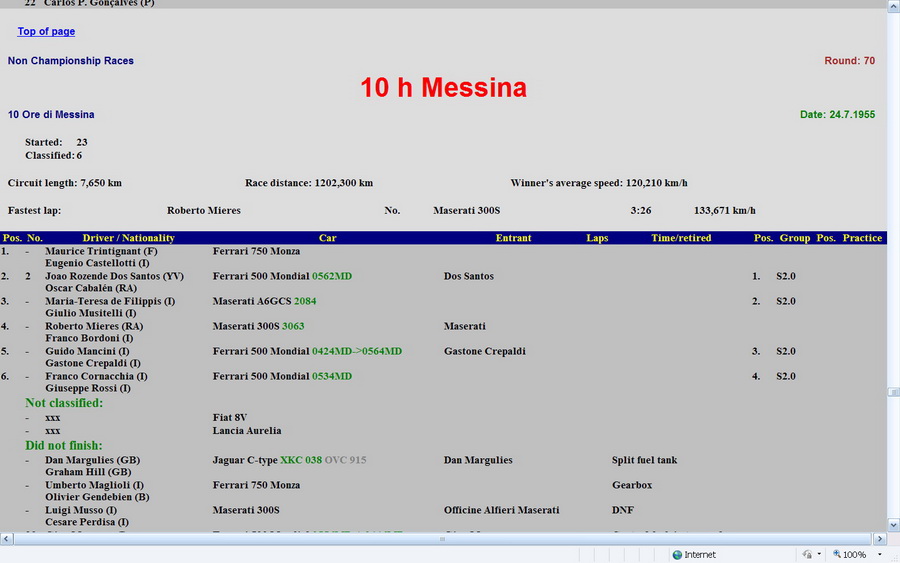This screenshot has height=563, width=900.
Task: Click the 'Officine Alfieri Maserati' entrant
Action: click(502, 510)
